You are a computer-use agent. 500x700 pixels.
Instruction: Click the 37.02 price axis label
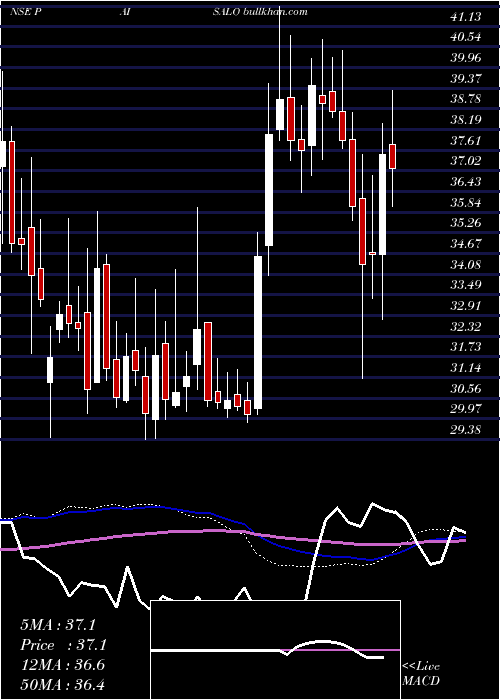coord(466,161)
